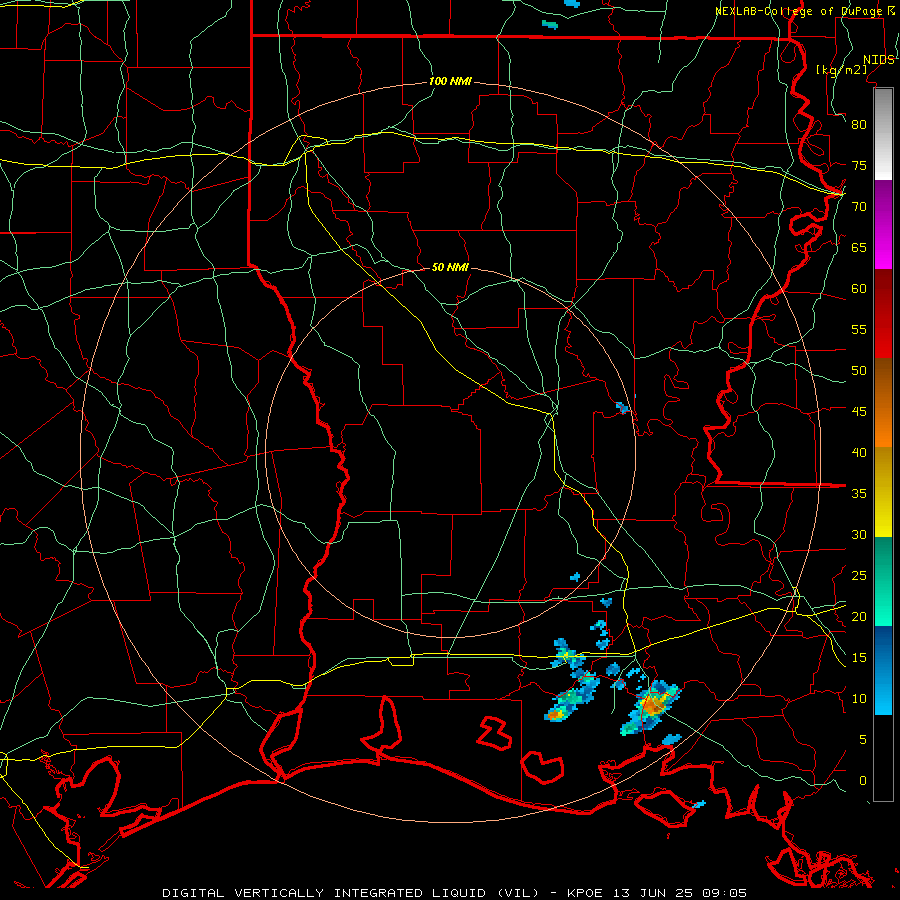Click the 50 value on the color scale
Screen dimensions: 900x900
(x=859, y=371)
